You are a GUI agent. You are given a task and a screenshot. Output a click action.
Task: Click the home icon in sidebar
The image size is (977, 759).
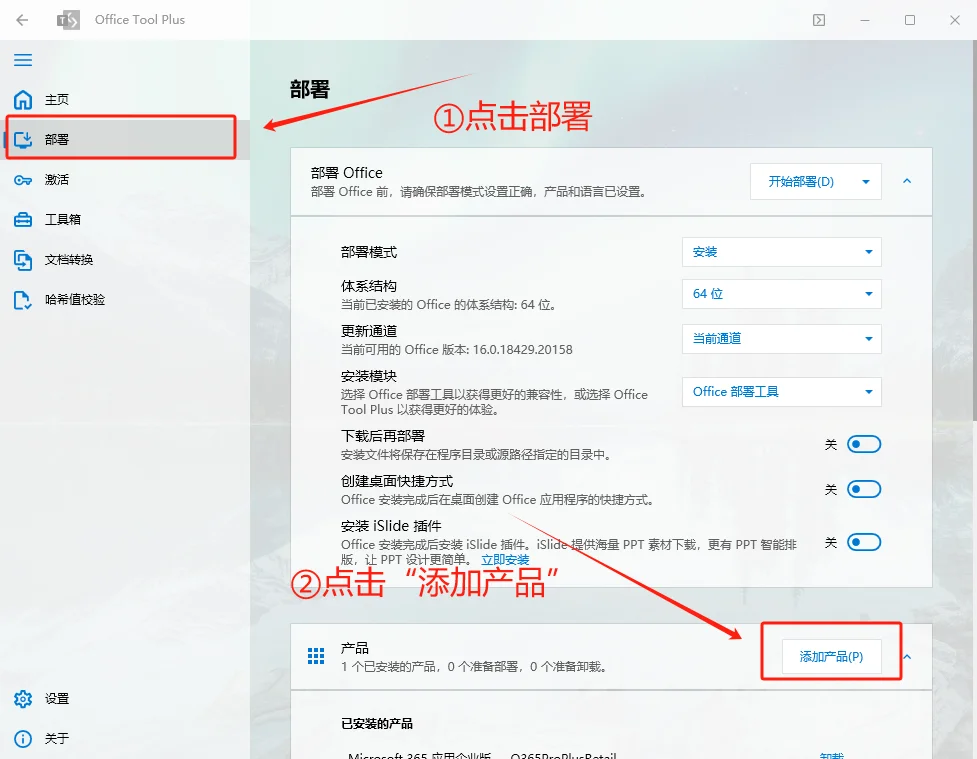[x=23, y=100]
